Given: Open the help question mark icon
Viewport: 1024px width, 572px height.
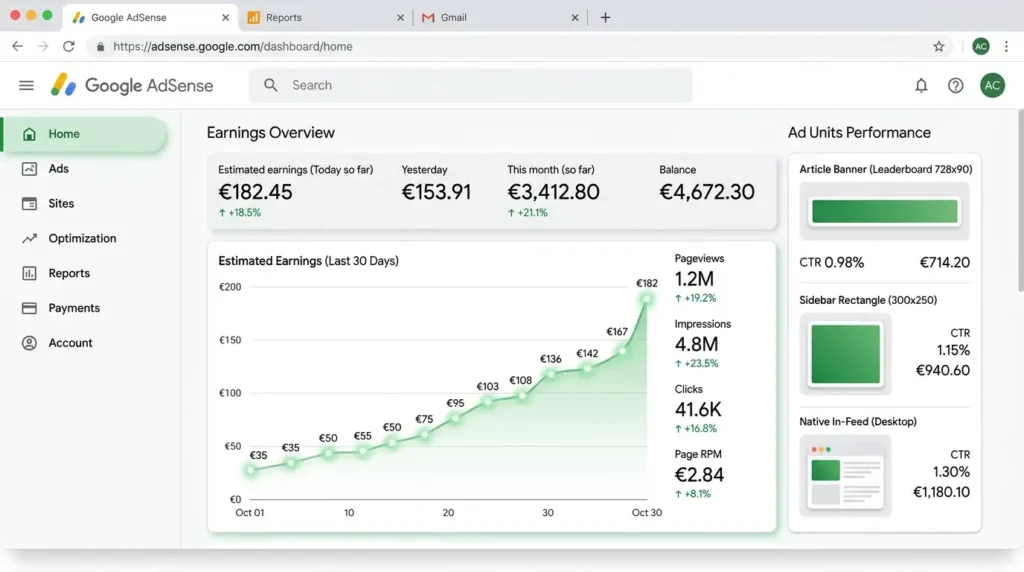Looking at the screenshot, I should pos(955,86).
